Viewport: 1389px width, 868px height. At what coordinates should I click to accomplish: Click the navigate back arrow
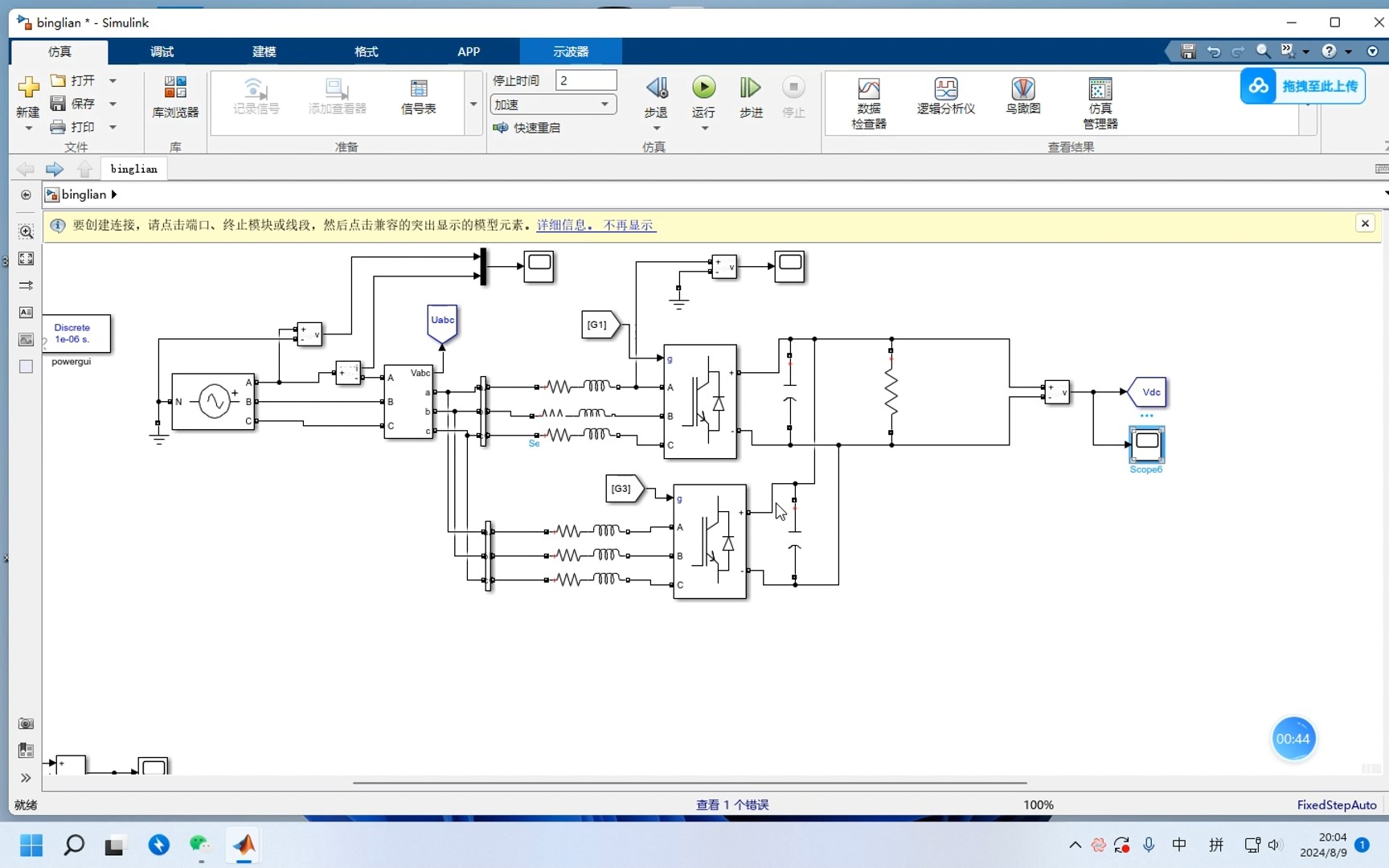coord(25,169)
